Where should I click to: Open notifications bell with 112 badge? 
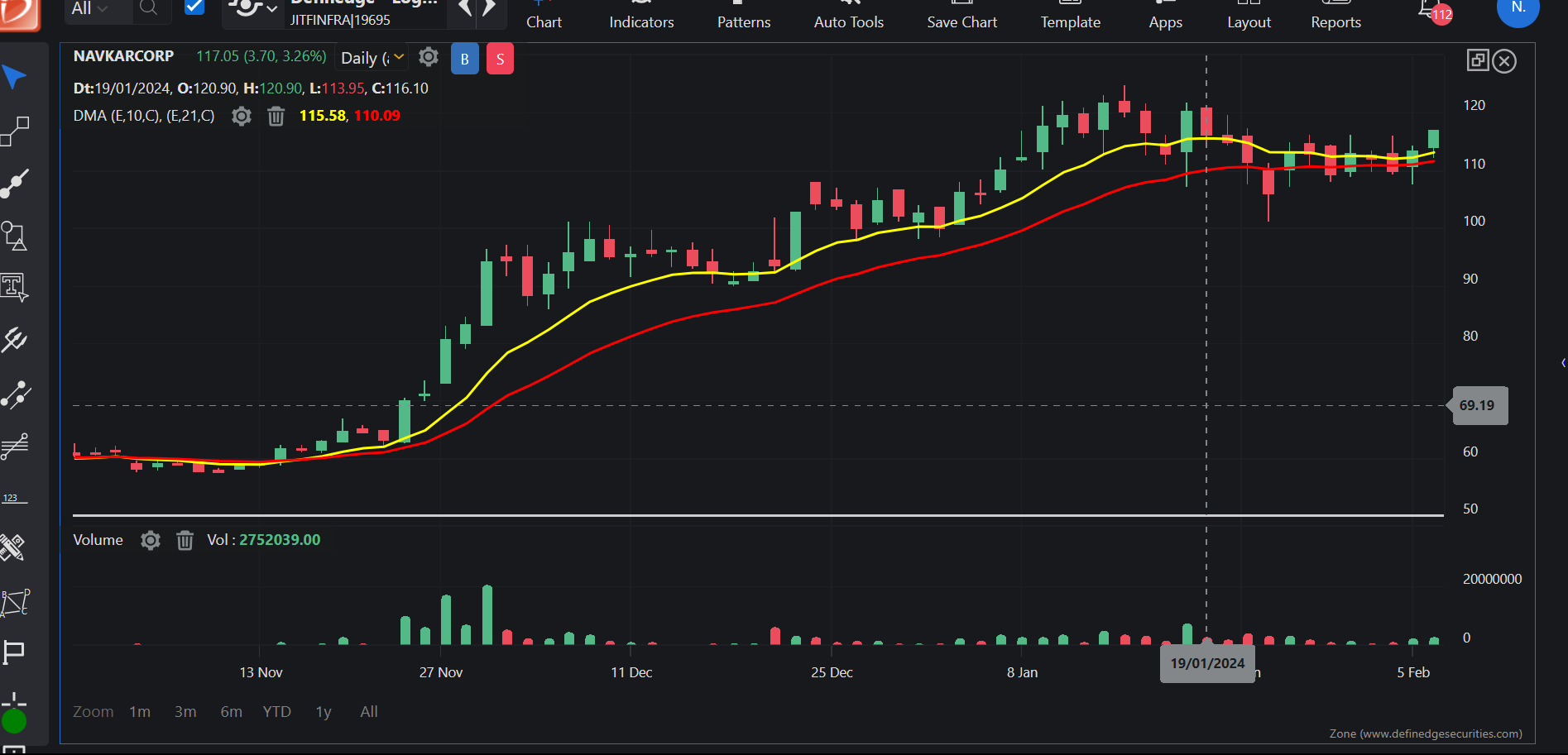click(1435, 11)
